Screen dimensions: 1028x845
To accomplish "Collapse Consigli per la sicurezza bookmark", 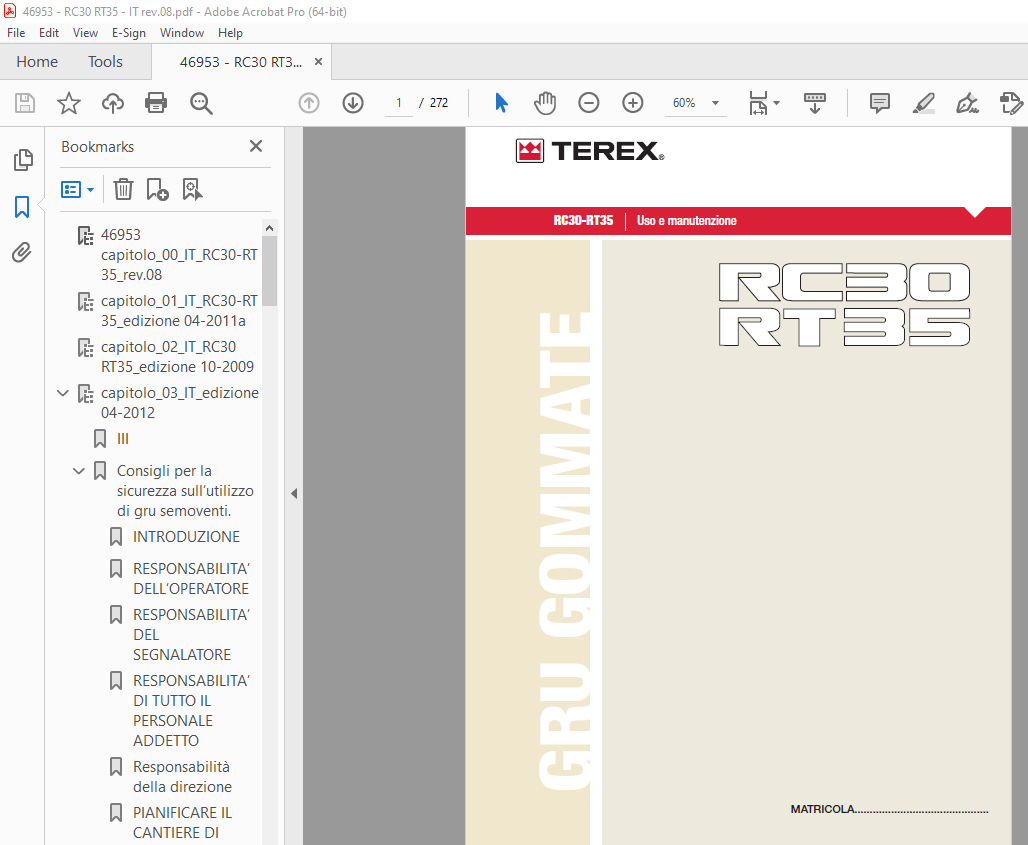I will coord(79,471).
